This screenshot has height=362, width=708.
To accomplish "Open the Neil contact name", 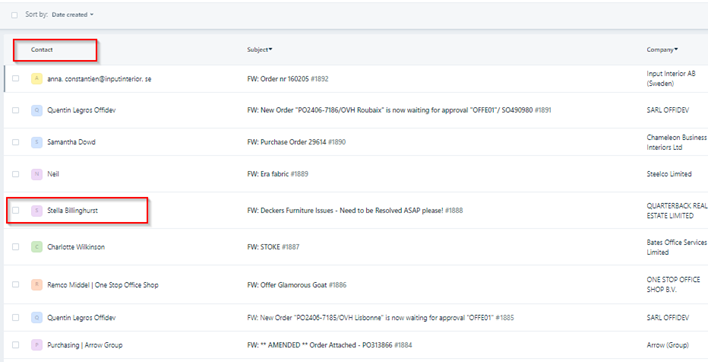I will tap(53, 174).
